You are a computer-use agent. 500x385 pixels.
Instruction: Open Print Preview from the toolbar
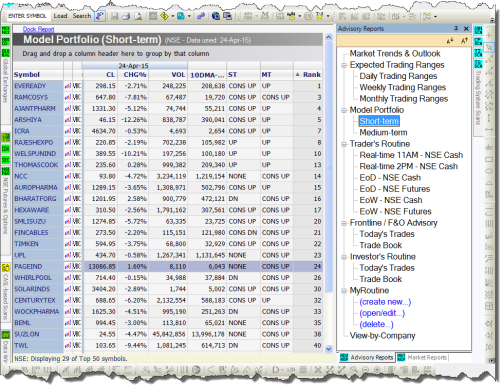[x=138, y=16]
